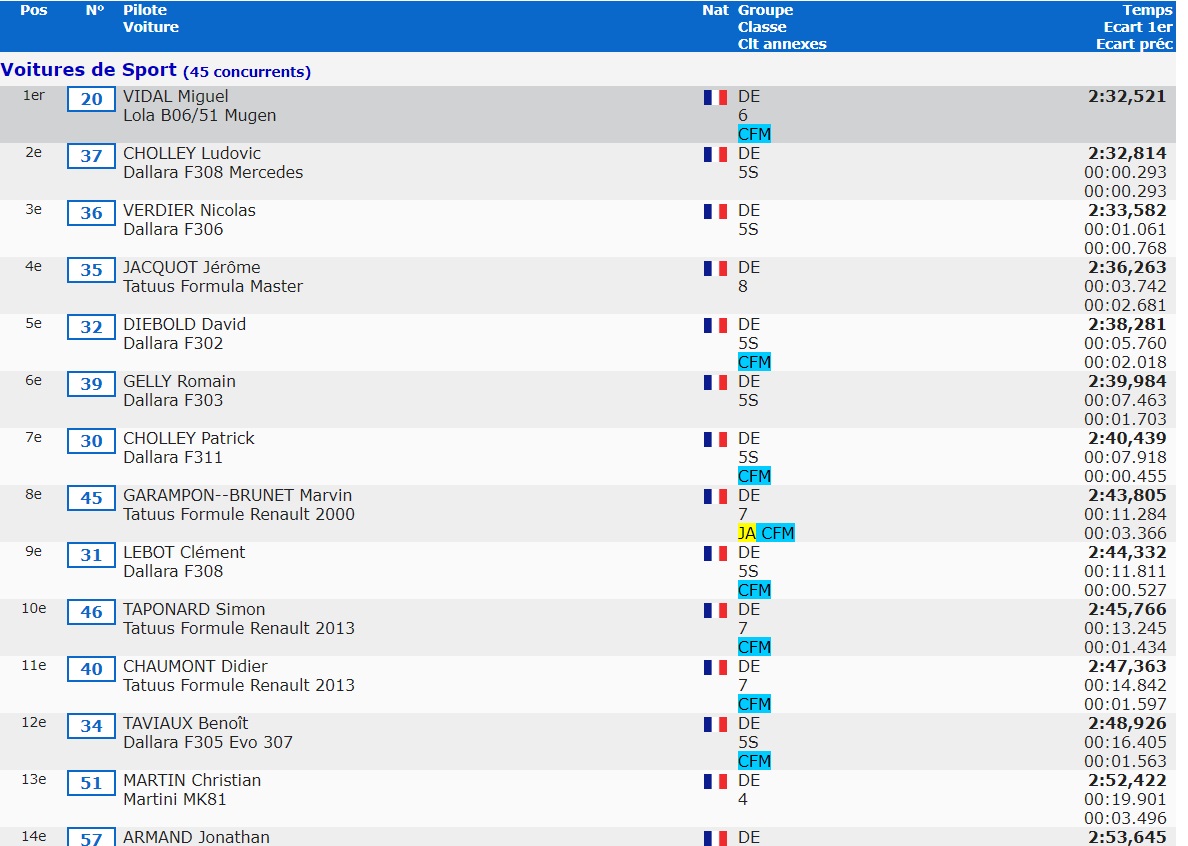Click the French flag in DIEBOLD David's row

pos(715,326)
